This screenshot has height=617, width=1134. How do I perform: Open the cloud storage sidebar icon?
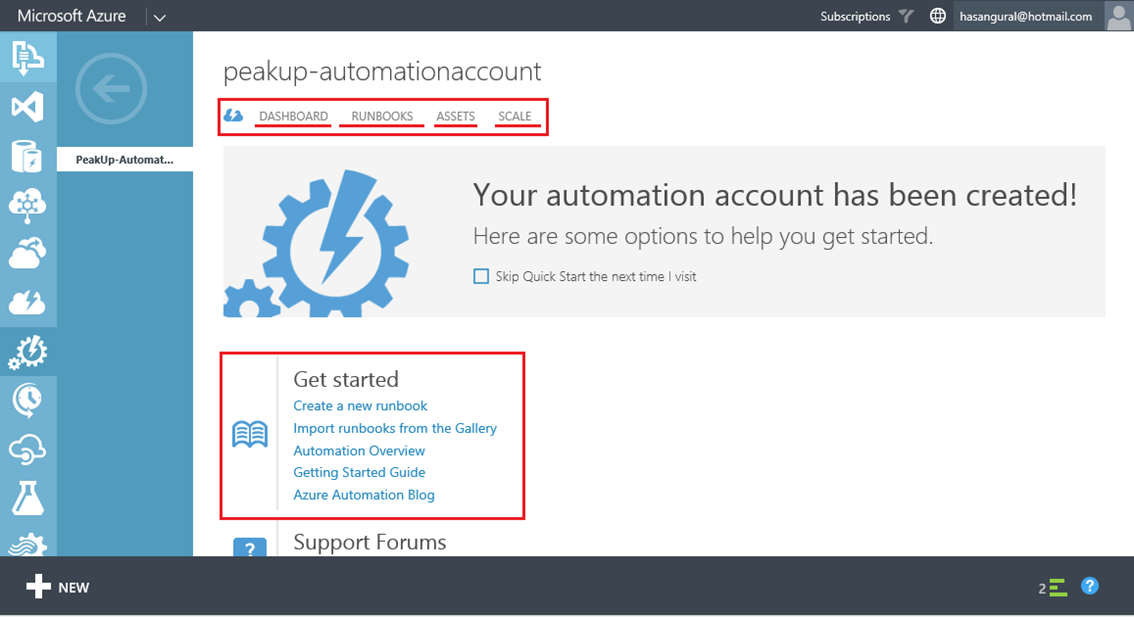(x=27, y=254)
